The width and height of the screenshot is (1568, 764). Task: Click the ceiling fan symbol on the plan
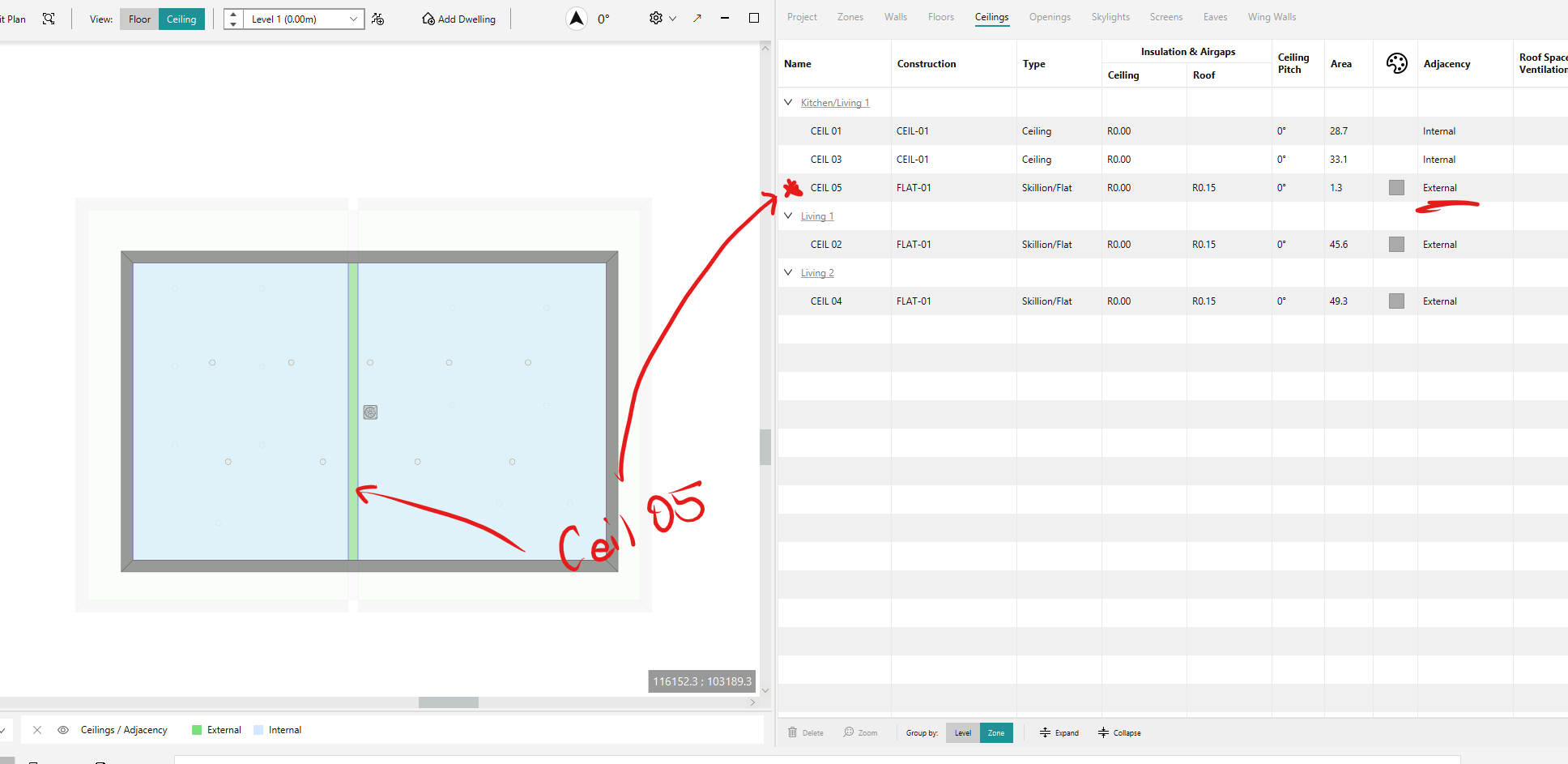pos(370,412)
